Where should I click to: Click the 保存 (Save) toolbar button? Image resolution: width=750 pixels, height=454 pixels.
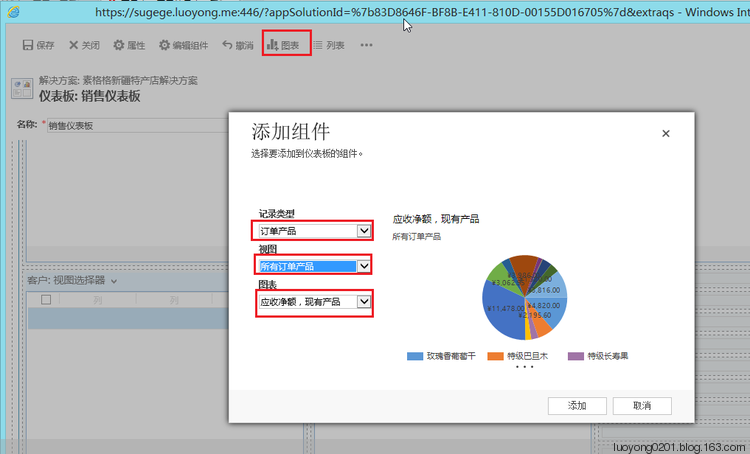tap(38, 45)
